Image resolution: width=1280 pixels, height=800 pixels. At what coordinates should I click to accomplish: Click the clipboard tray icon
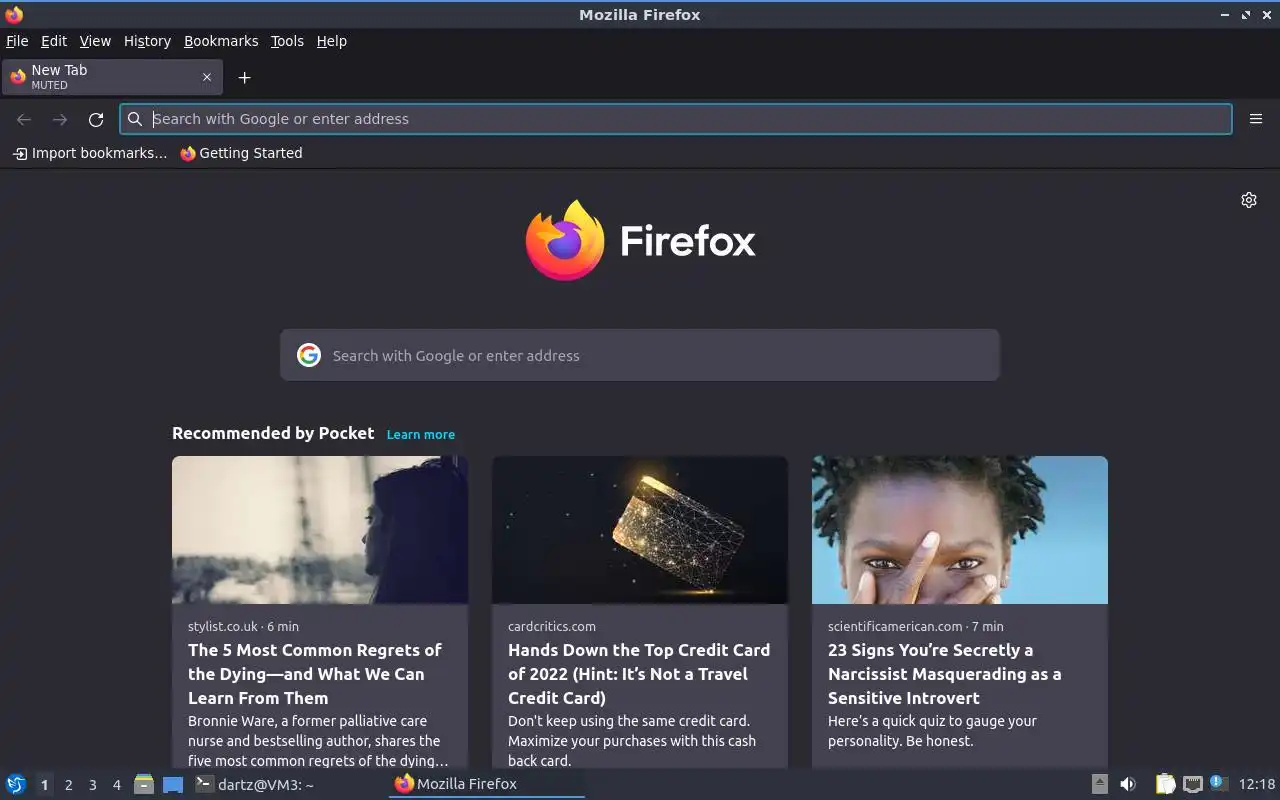point(1165,784)
